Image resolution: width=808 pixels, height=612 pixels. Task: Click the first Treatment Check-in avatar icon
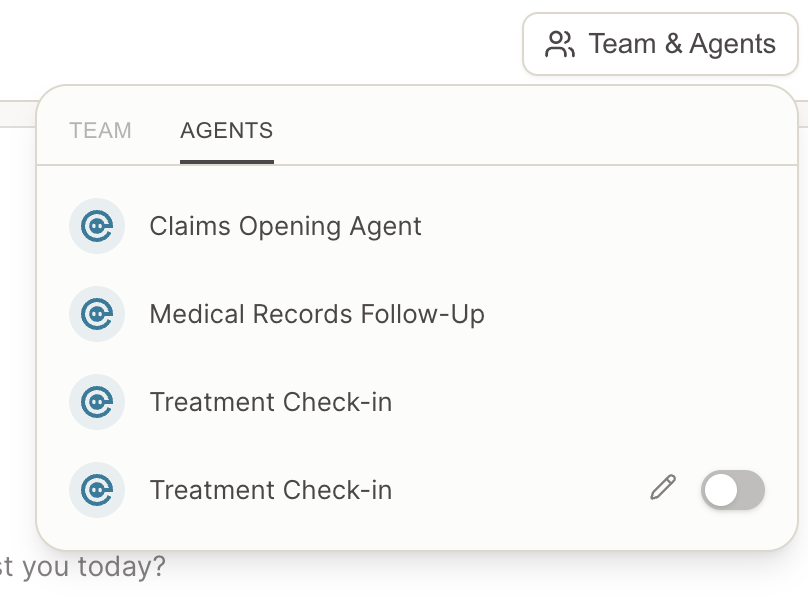(97, 402)
